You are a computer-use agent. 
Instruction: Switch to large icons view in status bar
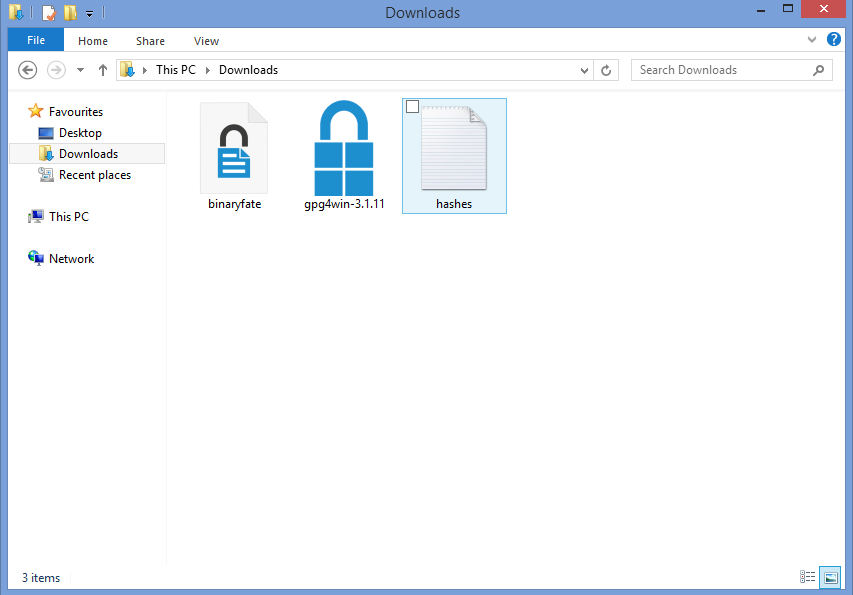831,577
